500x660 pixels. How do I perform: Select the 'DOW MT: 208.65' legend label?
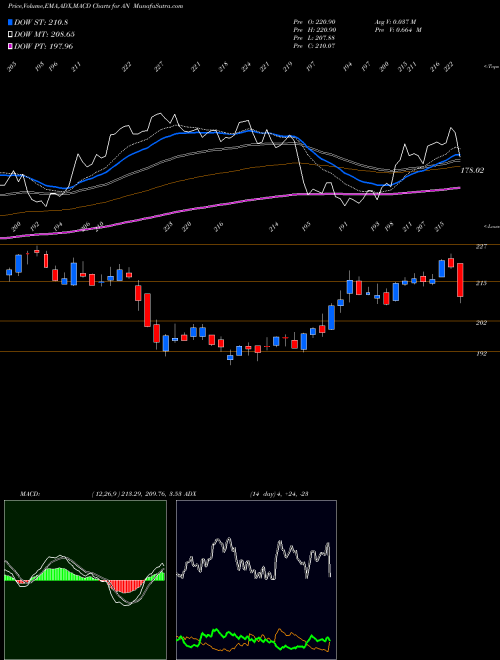click(x=45, y=34)
